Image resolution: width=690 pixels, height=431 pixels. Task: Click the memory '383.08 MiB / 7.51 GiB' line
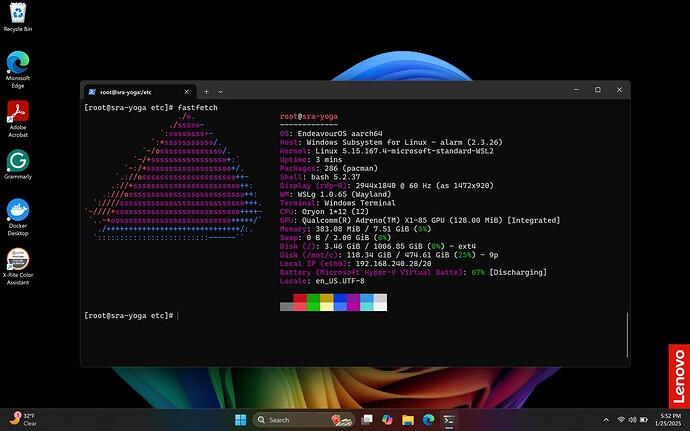[356, 229]
